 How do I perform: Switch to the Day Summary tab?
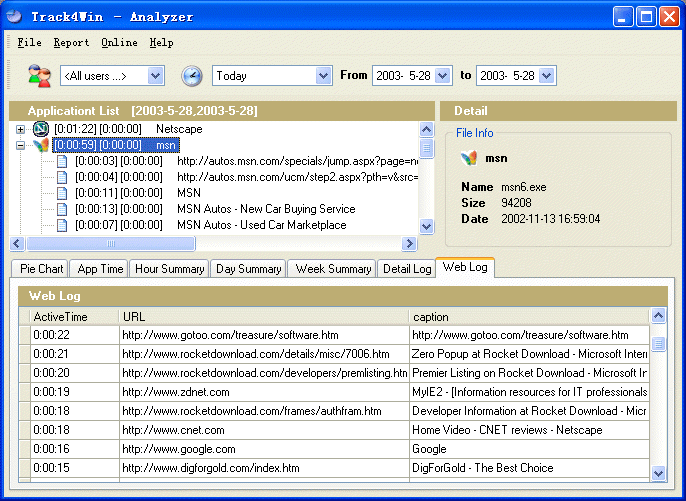click(248, 269)
